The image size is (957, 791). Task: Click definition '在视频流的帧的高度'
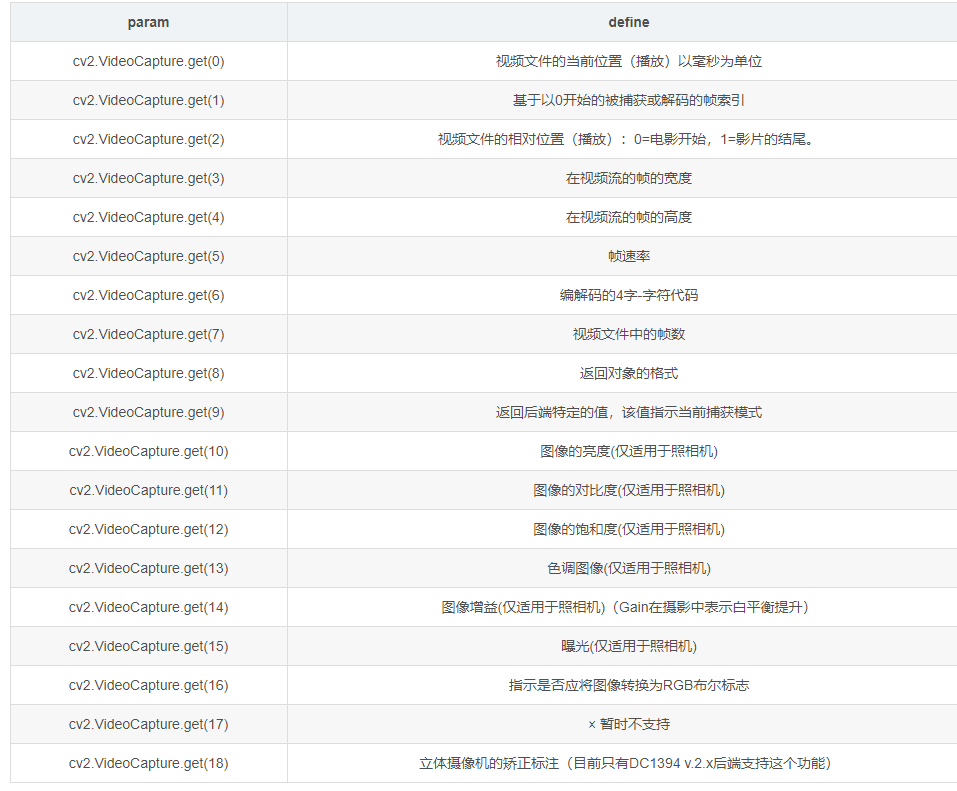629,218
